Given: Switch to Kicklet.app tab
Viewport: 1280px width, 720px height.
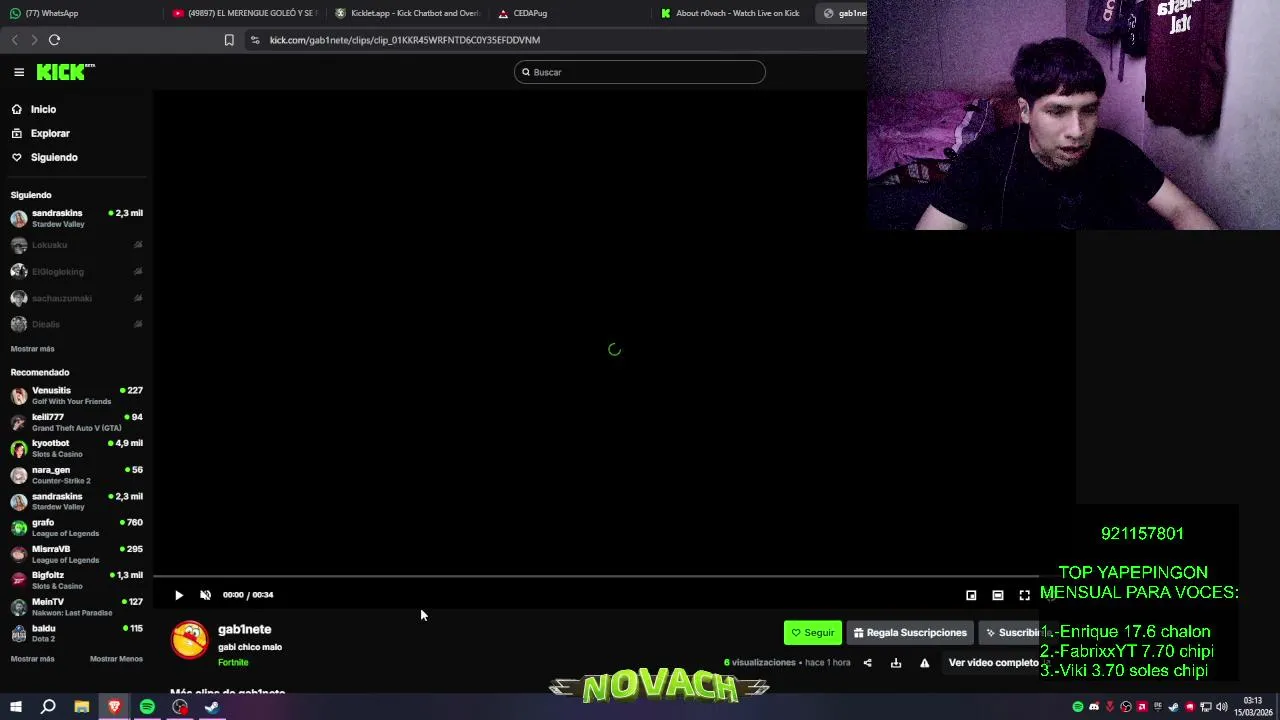Looking at the screenshot, I should pyautogui.click(x=408, y=13).
